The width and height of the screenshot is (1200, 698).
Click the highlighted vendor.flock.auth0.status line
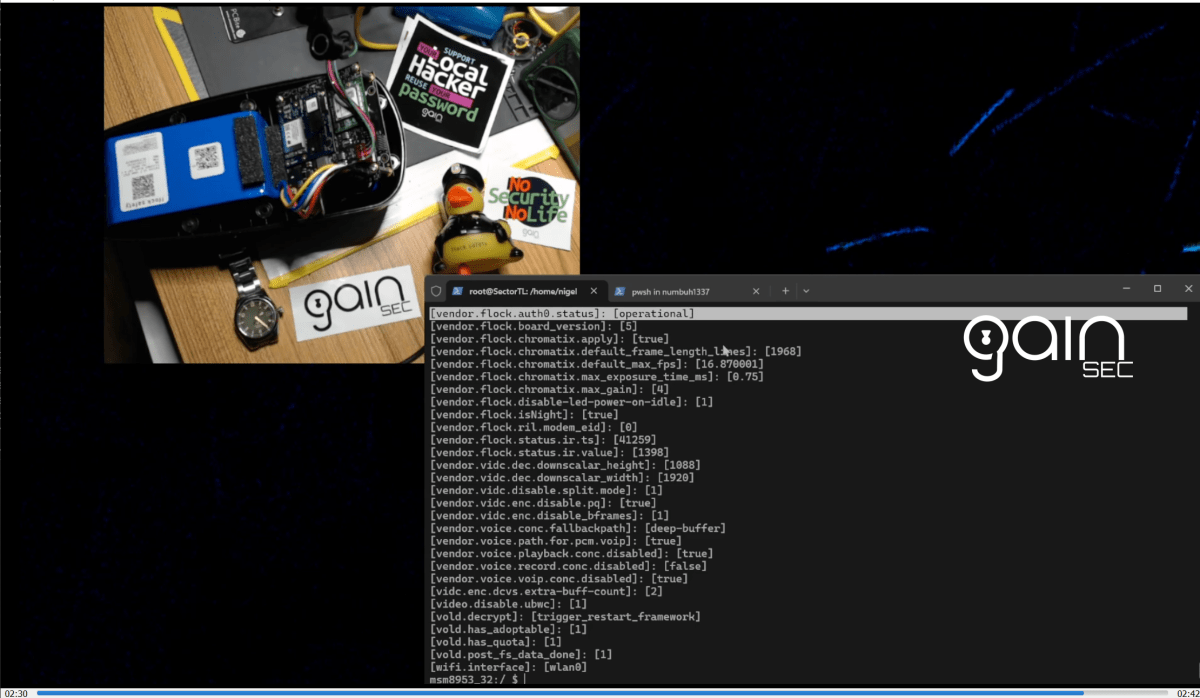[807, 314]
